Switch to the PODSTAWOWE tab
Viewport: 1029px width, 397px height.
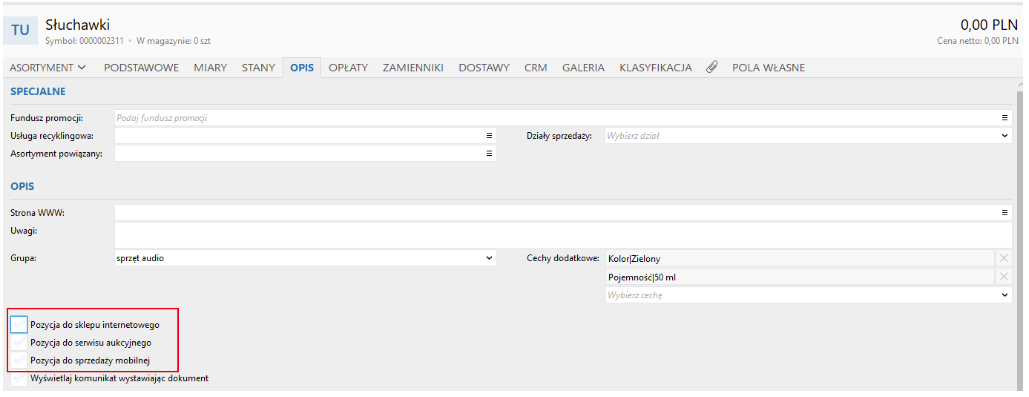(141, 67)
